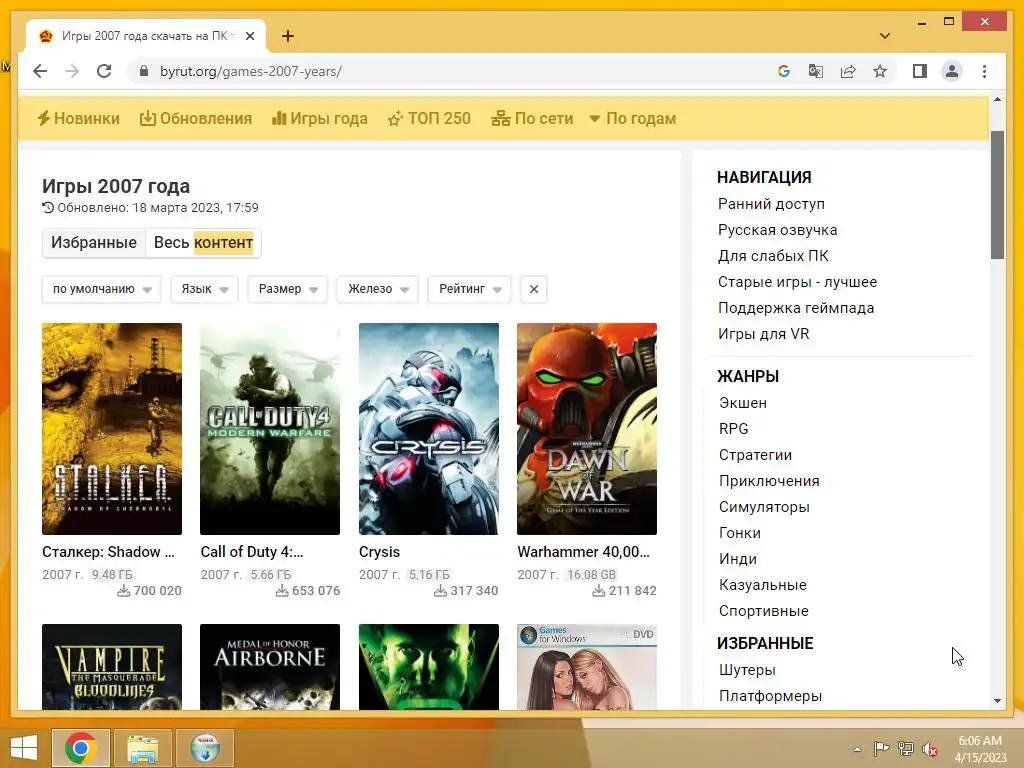Open the 'по умолчанию' sort dropdown
Image resolution: width=1024 pixels, height=768 pixels.
[x=102, y=289]
